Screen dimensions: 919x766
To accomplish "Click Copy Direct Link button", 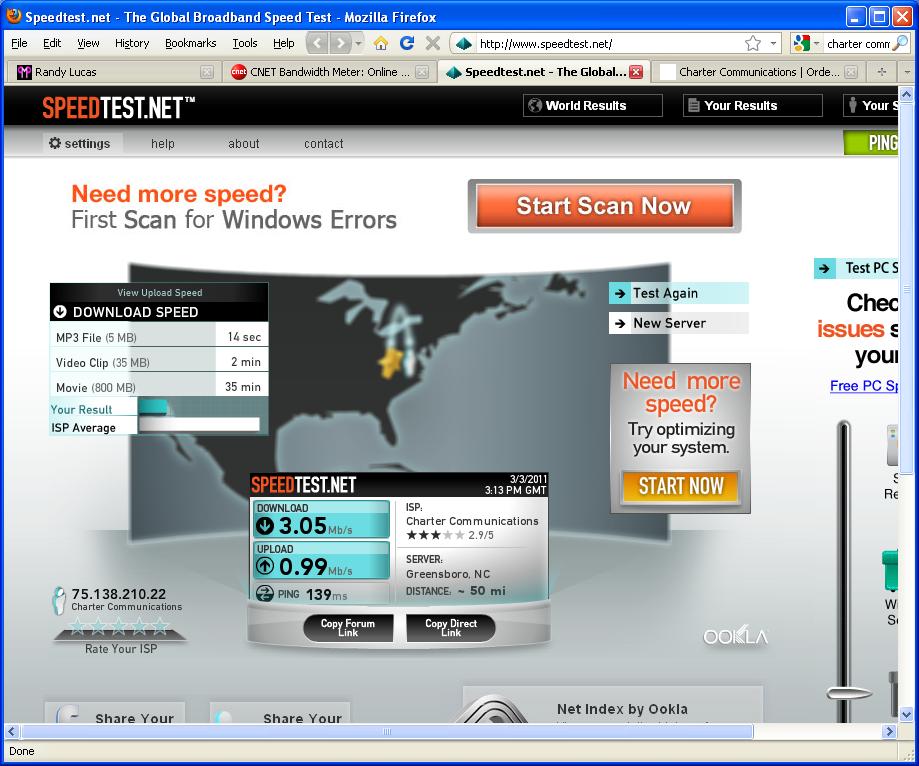I will [451, 628].
